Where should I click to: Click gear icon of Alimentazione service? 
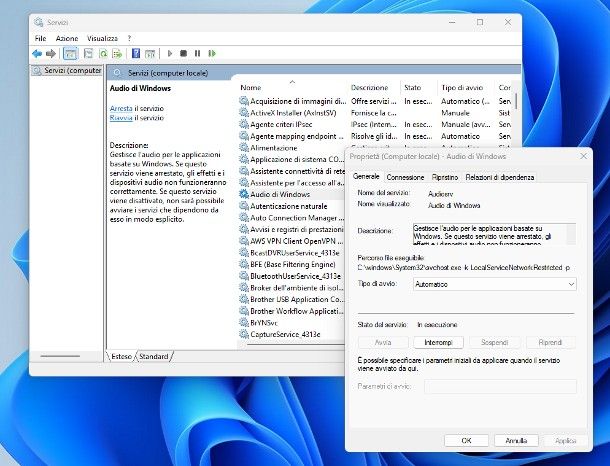click(x=244, y=148)
